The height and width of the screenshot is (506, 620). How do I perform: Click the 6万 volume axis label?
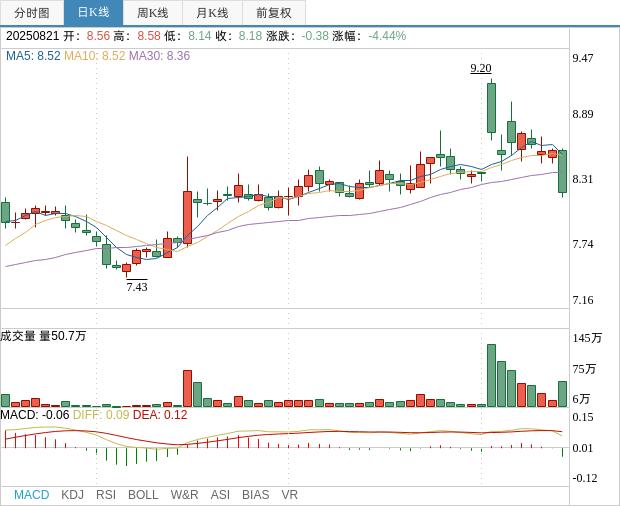tap(581, 399)
